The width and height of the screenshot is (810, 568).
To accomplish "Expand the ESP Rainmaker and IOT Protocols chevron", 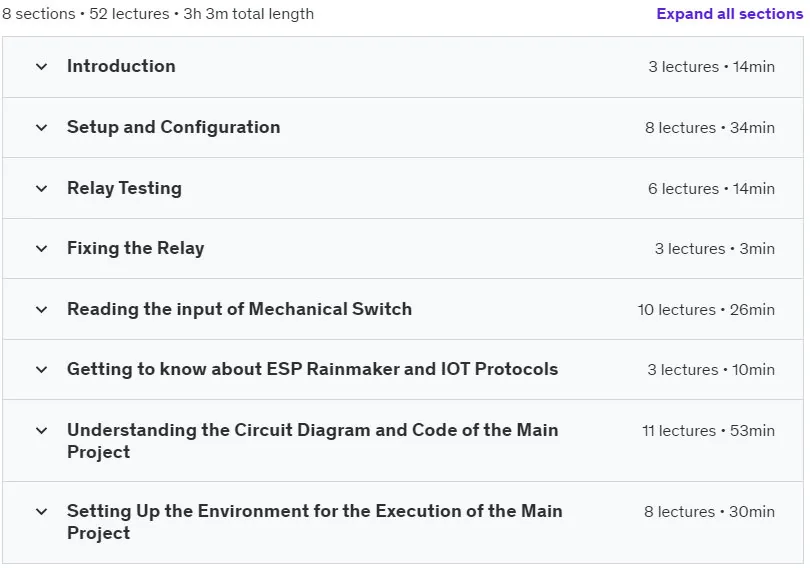I will (41, 369).
